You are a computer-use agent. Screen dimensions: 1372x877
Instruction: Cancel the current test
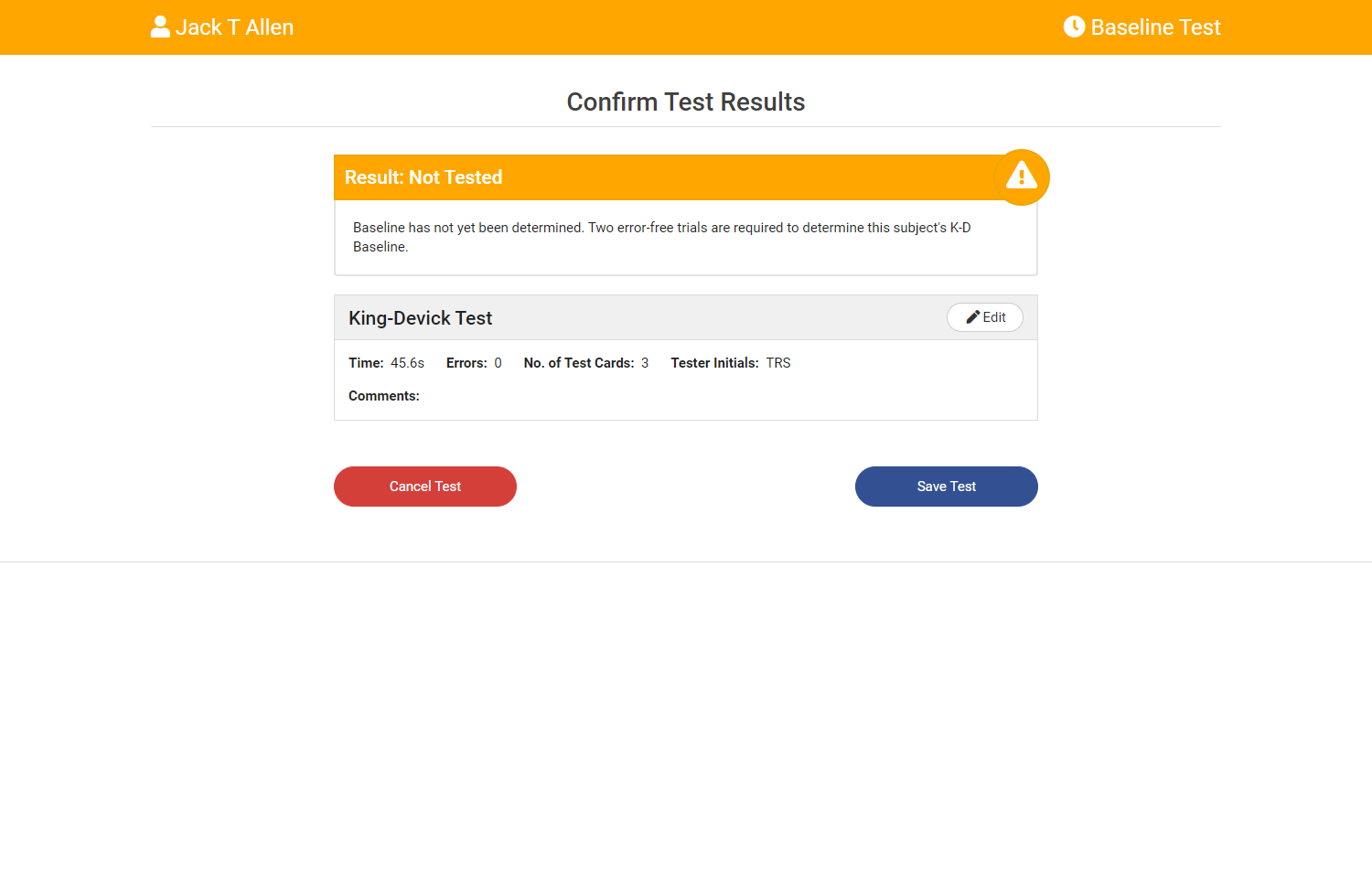[x=424, y=486]
